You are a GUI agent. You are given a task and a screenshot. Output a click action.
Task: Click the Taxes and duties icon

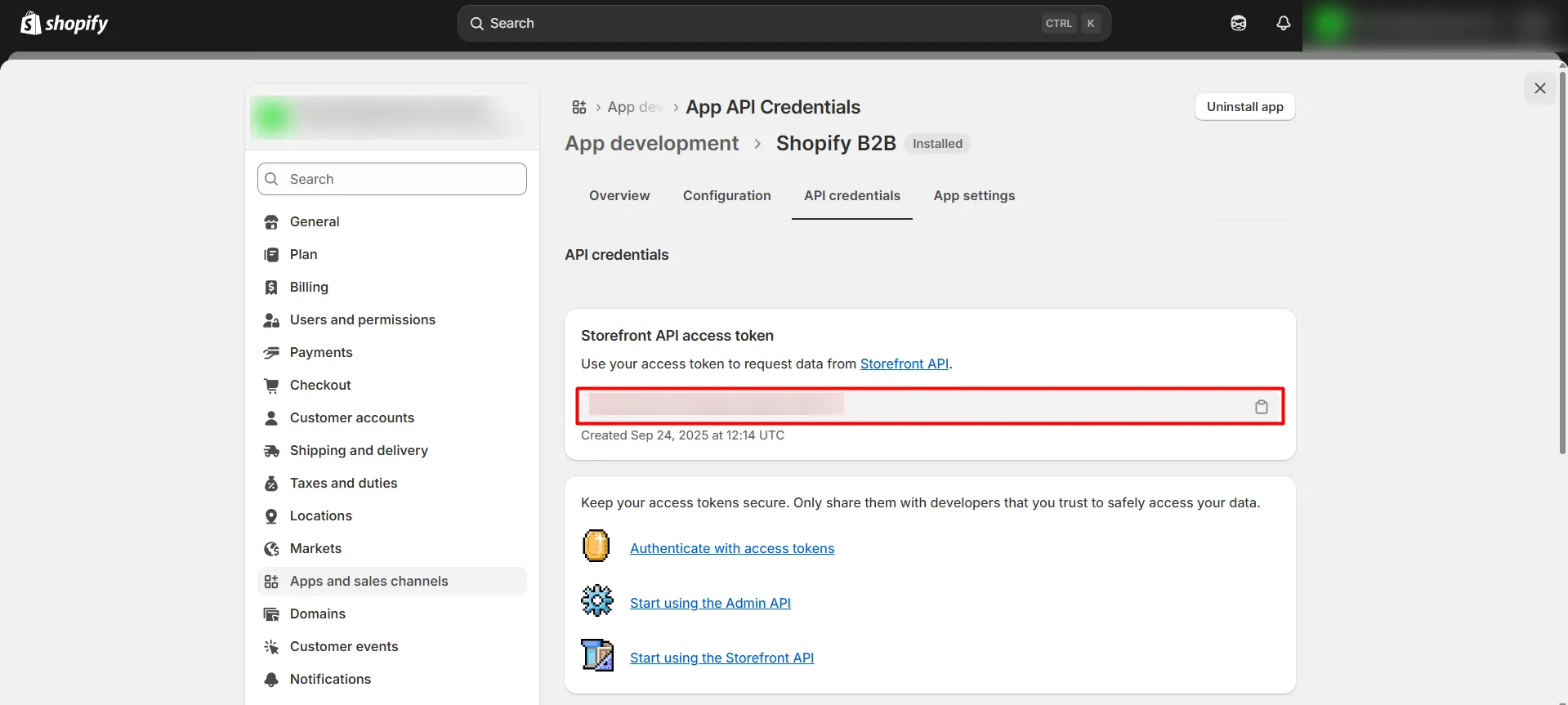(x=271, y=484)
